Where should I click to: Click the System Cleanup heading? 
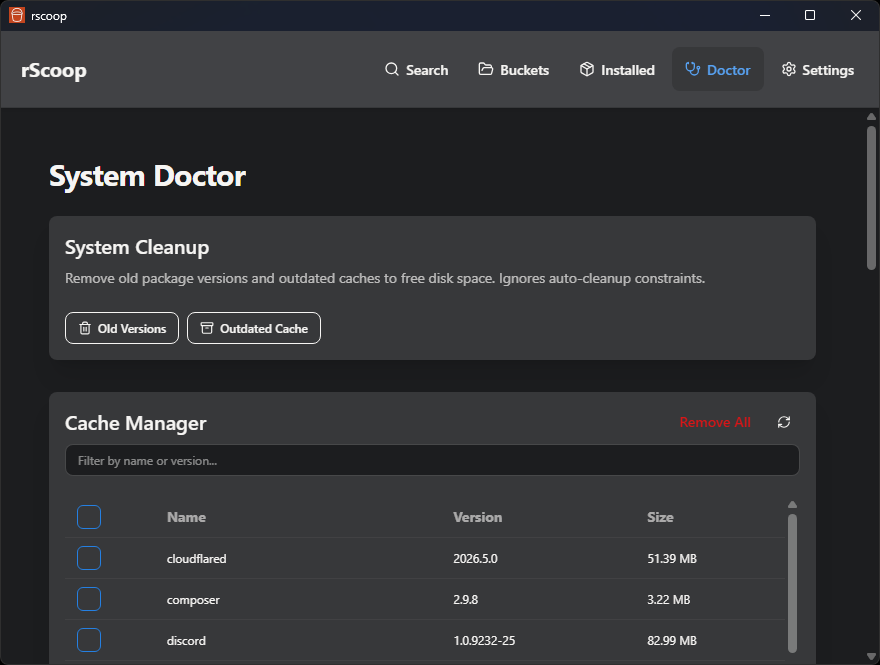(137, 247)
